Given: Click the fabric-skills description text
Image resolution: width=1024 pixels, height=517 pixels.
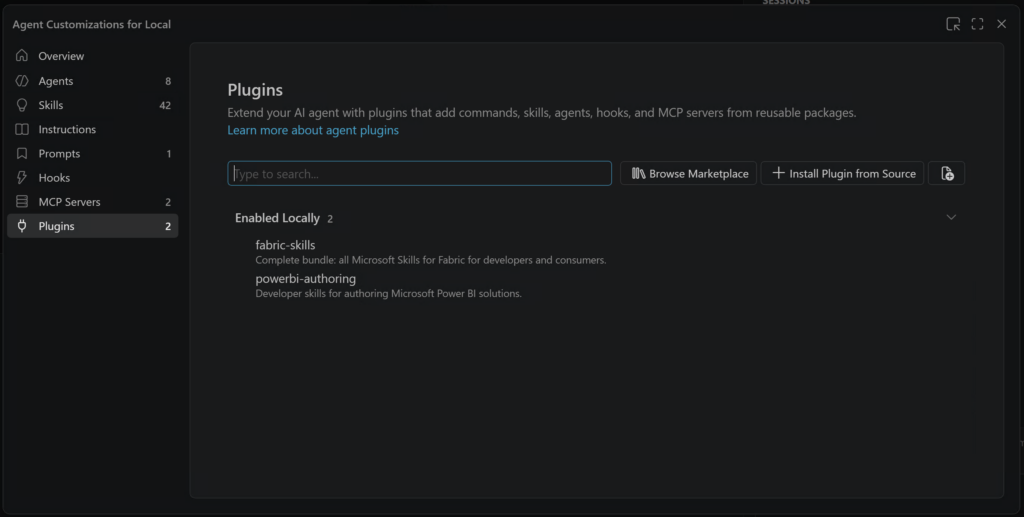Looking at the screenshot, I should (431, 260).
